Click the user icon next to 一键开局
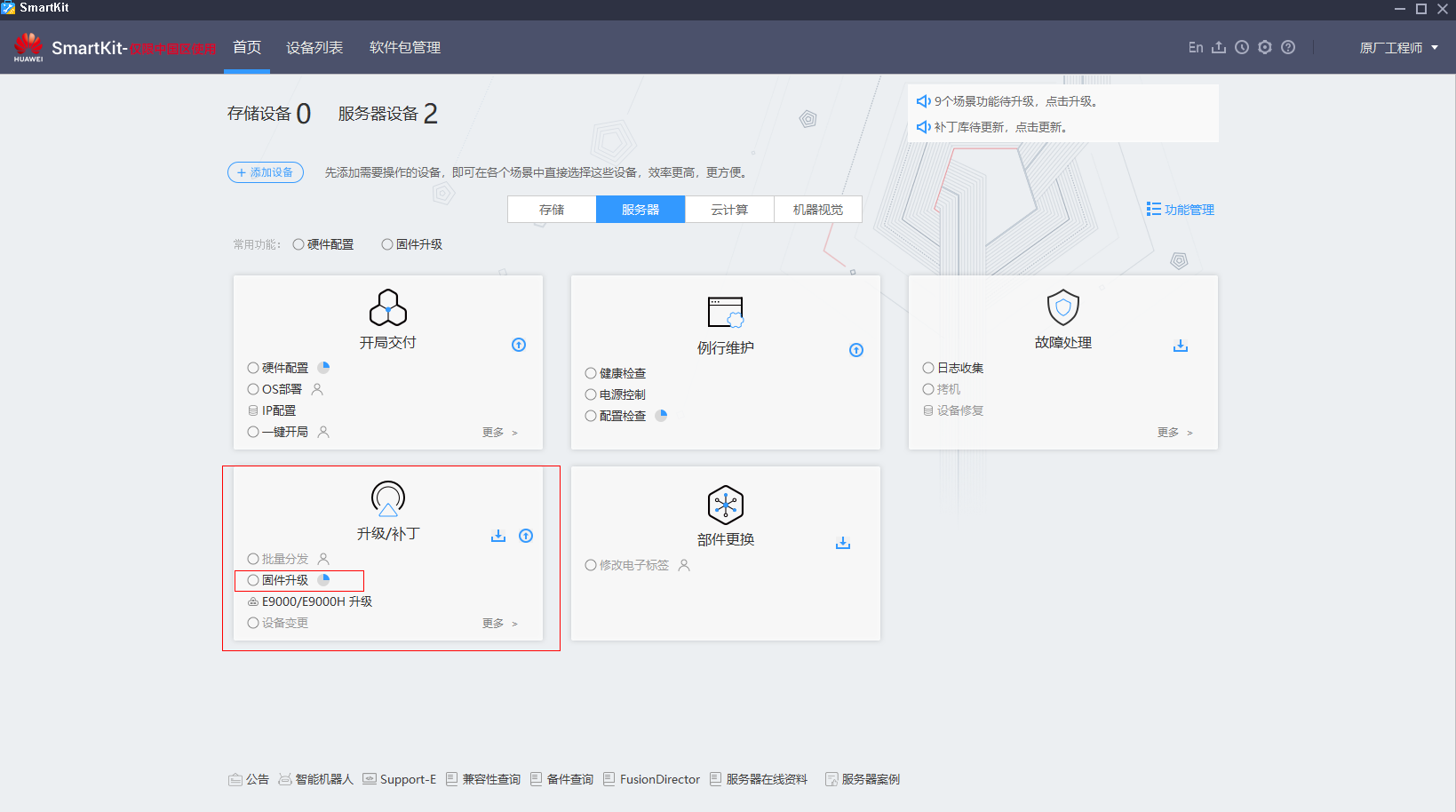This screenshot has height=812, width=1456. 323,432
